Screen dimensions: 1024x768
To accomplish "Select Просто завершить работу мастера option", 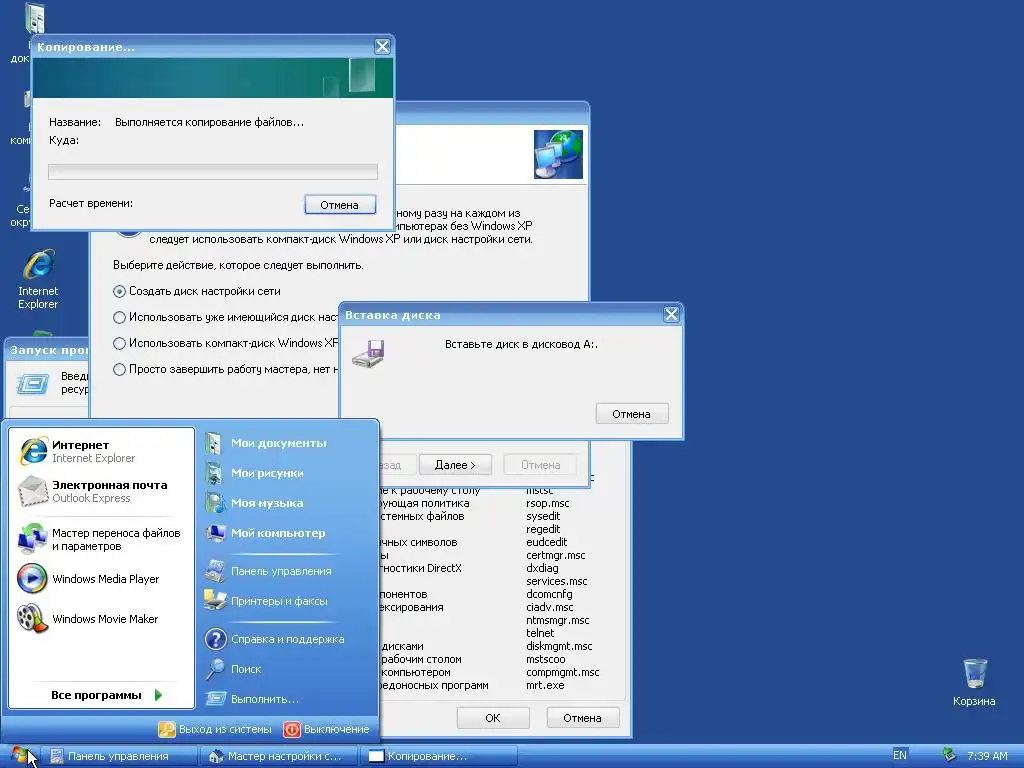I will (225, 370).
